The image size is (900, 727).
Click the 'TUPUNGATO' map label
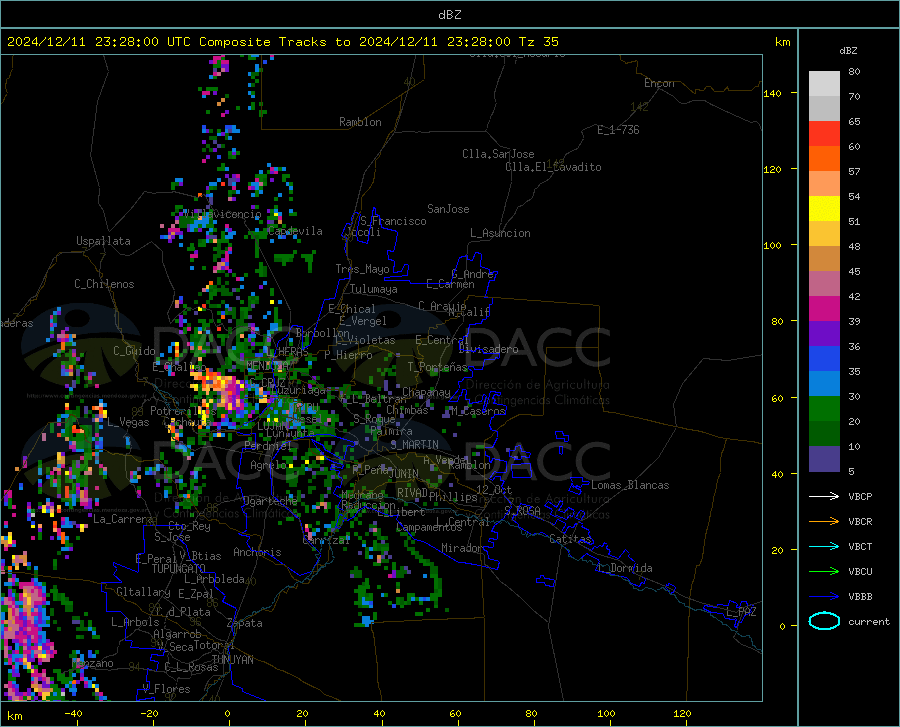pyautogui.click(x=179, y=569)
